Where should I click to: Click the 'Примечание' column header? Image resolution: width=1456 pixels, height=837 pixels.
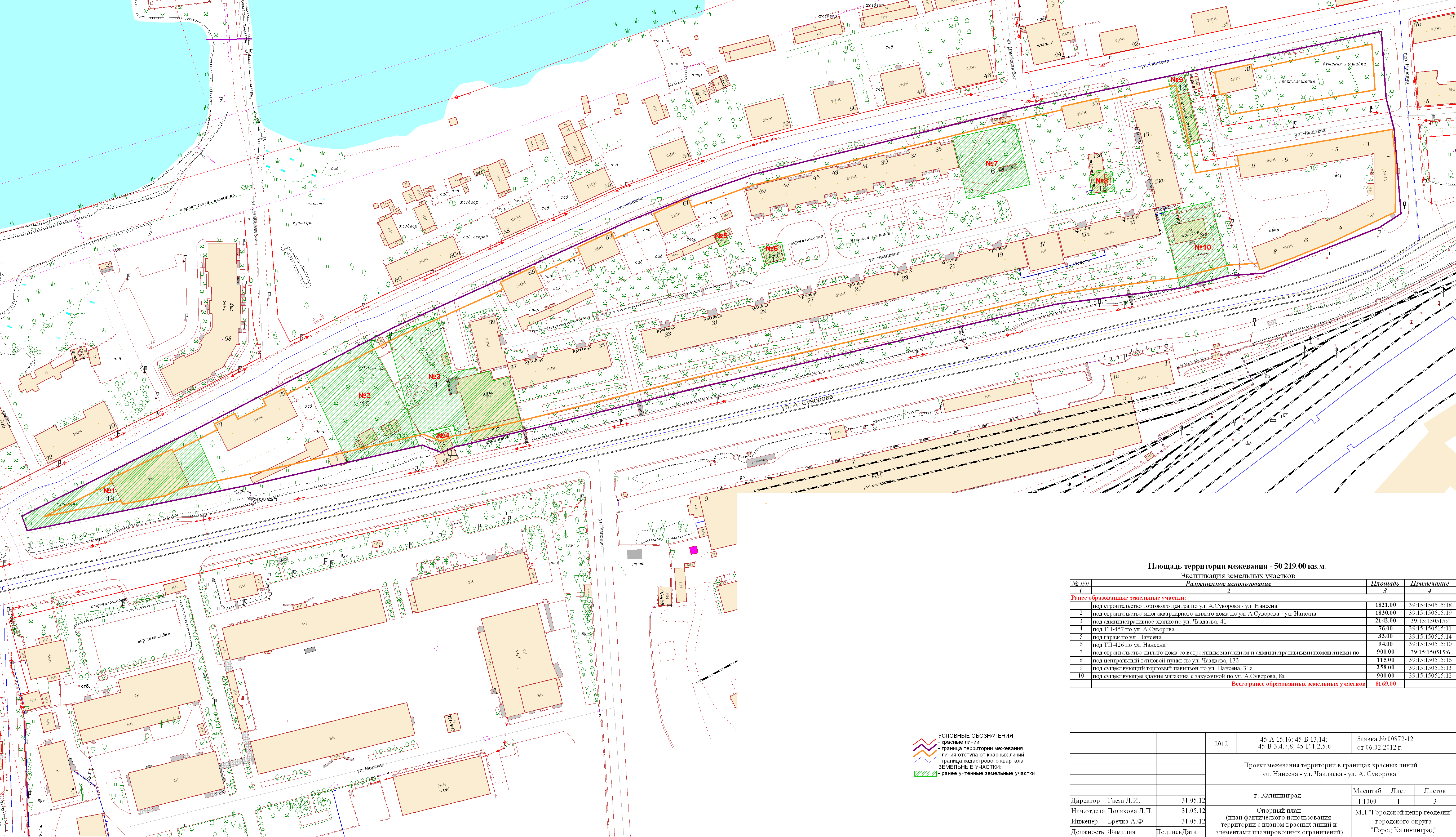[x=1429, y=584]
